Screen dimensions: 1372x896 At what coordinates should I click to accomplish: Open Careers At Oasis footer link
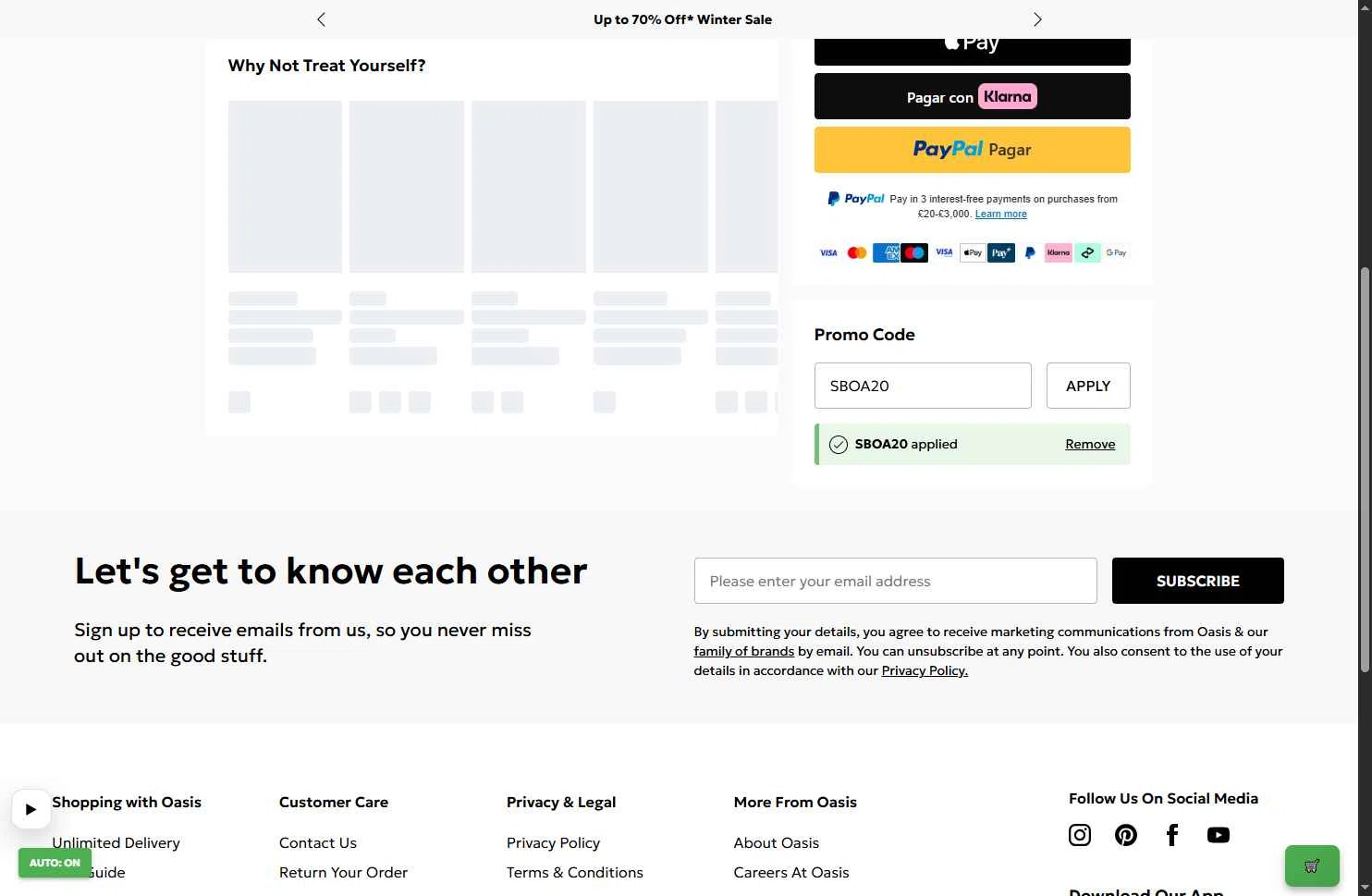(791, 872)
